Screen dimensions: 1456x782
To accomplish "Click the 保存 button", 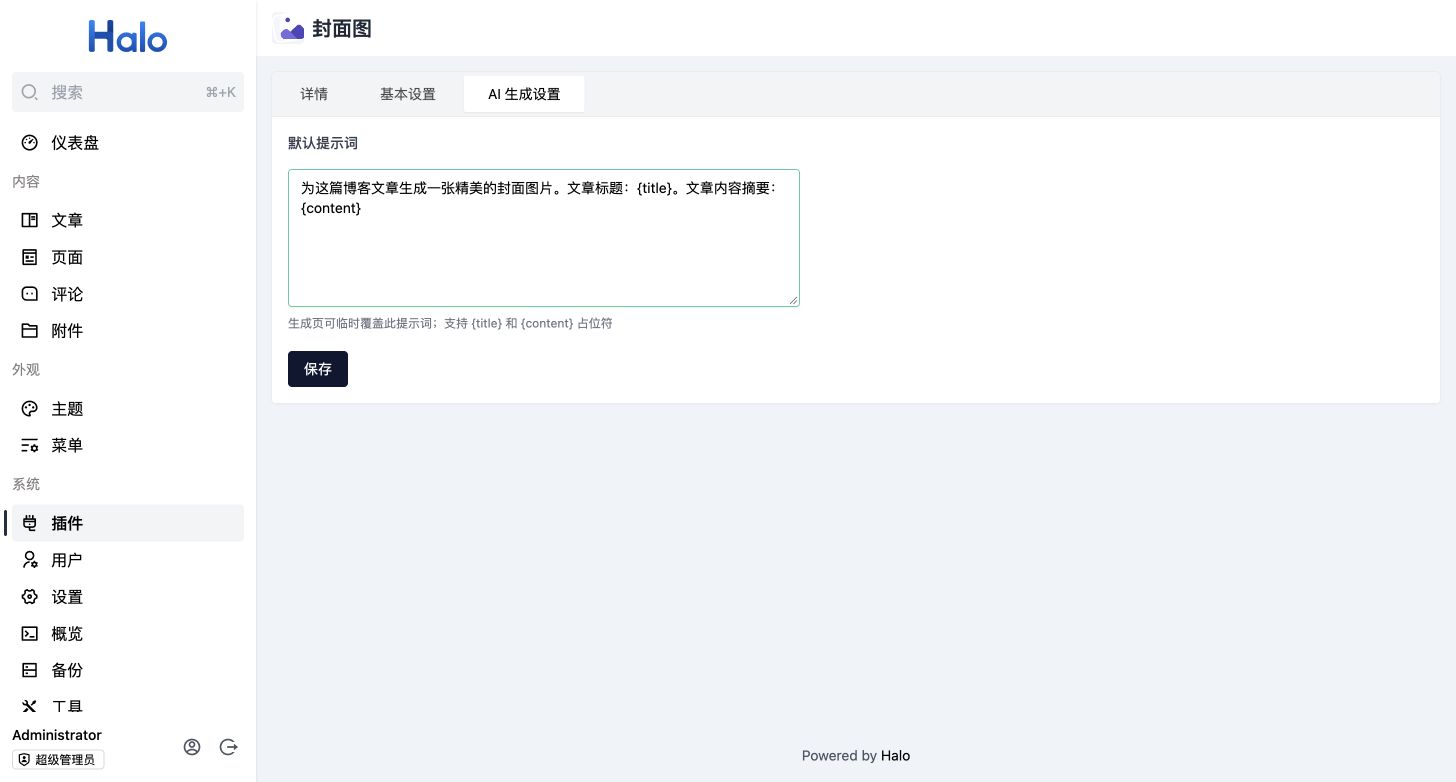I will [x=318, y=369].
